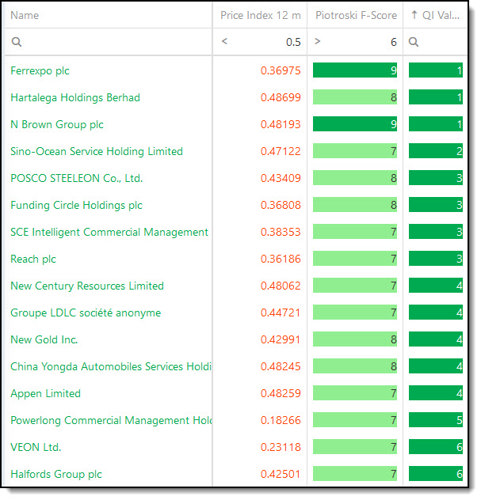480x500 pixels.
Task: Select price index value 0.48062
Action: (281, 286)
